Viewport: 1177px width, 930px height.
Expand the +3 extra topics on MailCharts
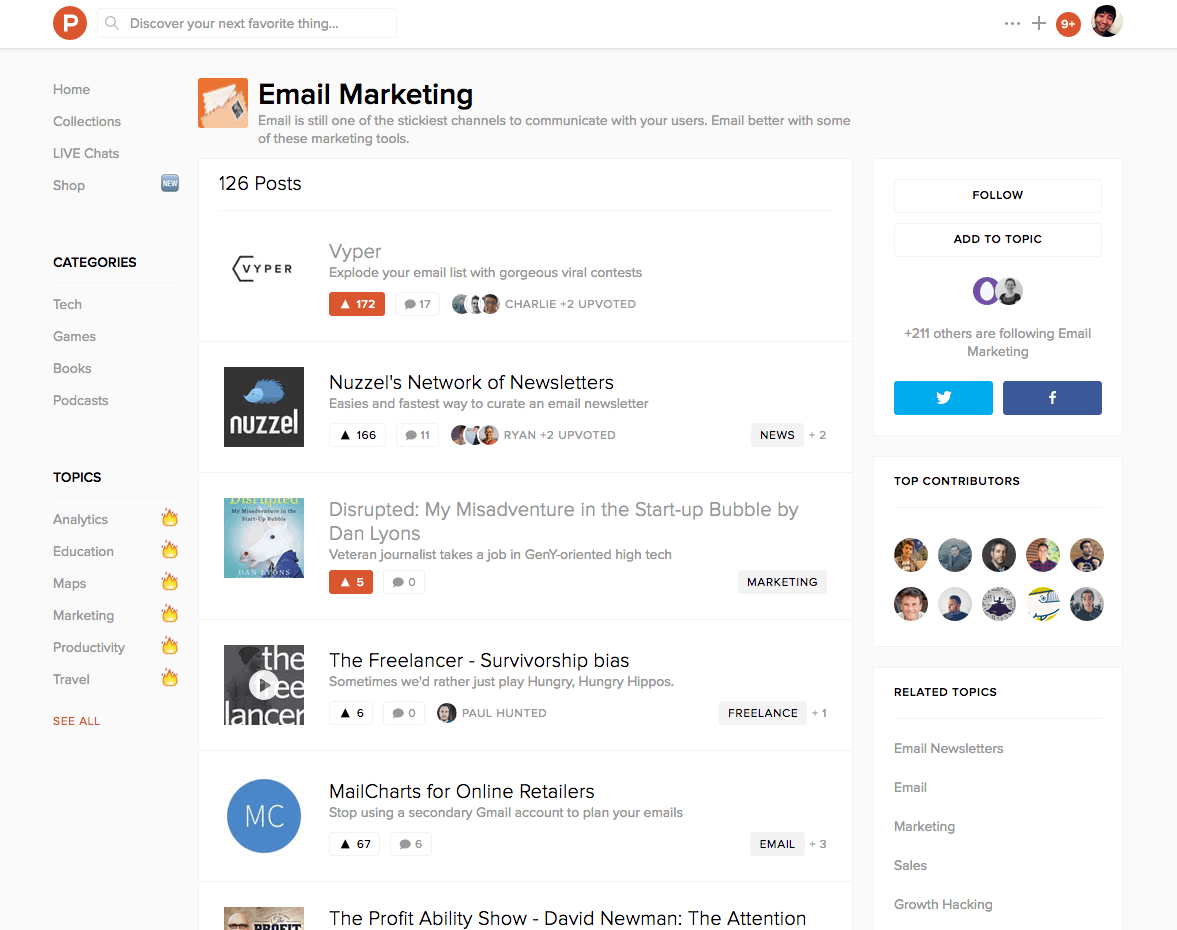(817, 844)
